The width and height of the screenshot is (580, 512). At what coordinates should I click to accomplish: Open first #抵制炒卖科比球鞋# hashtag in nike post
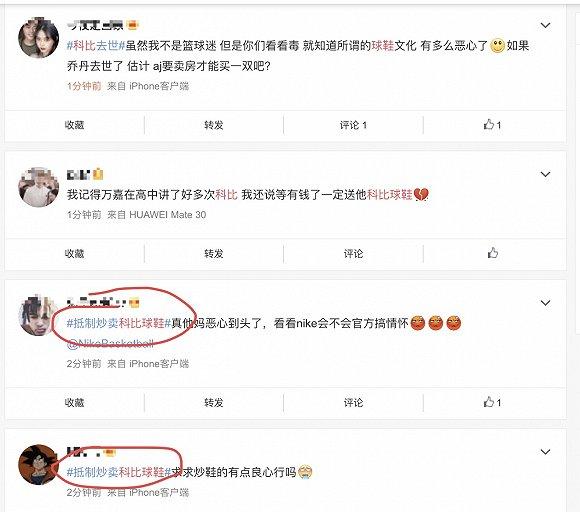pos(119,323)
